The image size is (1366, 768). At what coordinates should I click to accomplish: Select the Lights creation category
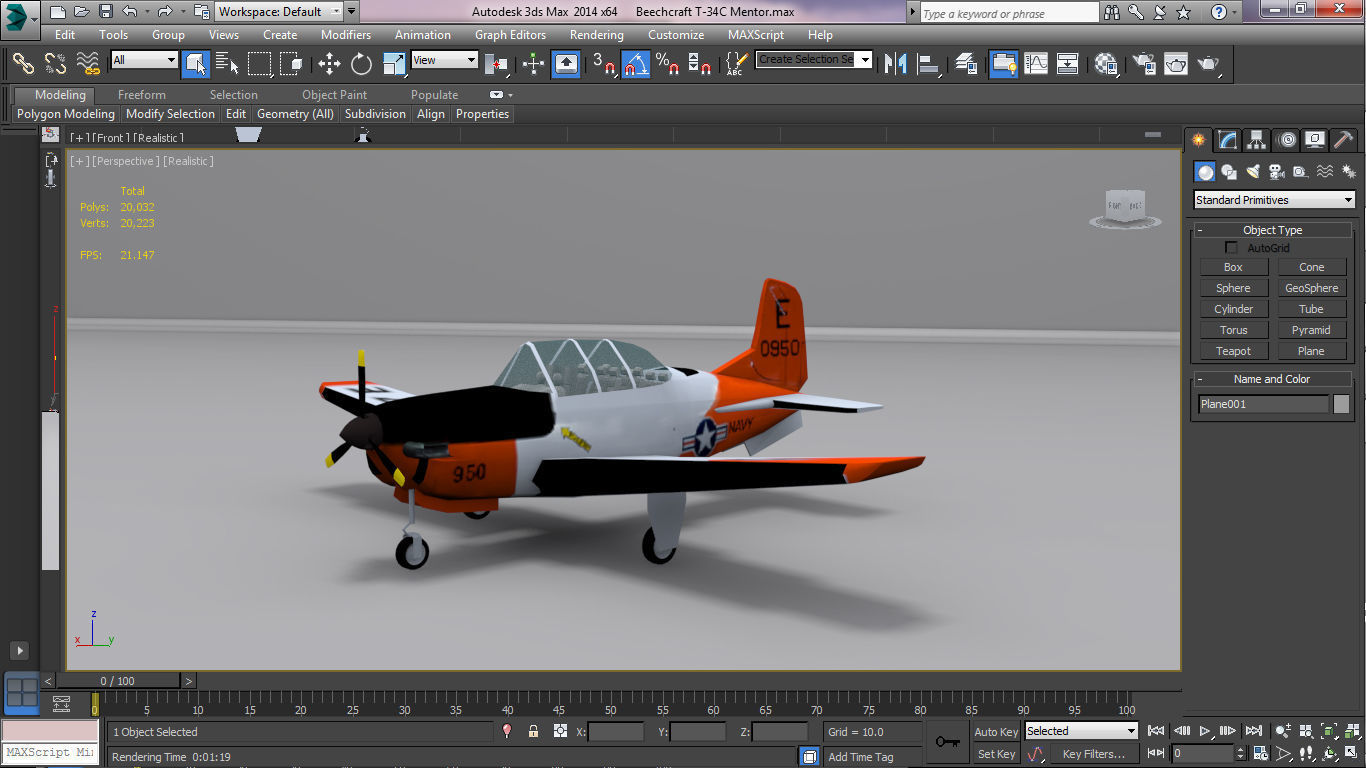click(1253, 172)
